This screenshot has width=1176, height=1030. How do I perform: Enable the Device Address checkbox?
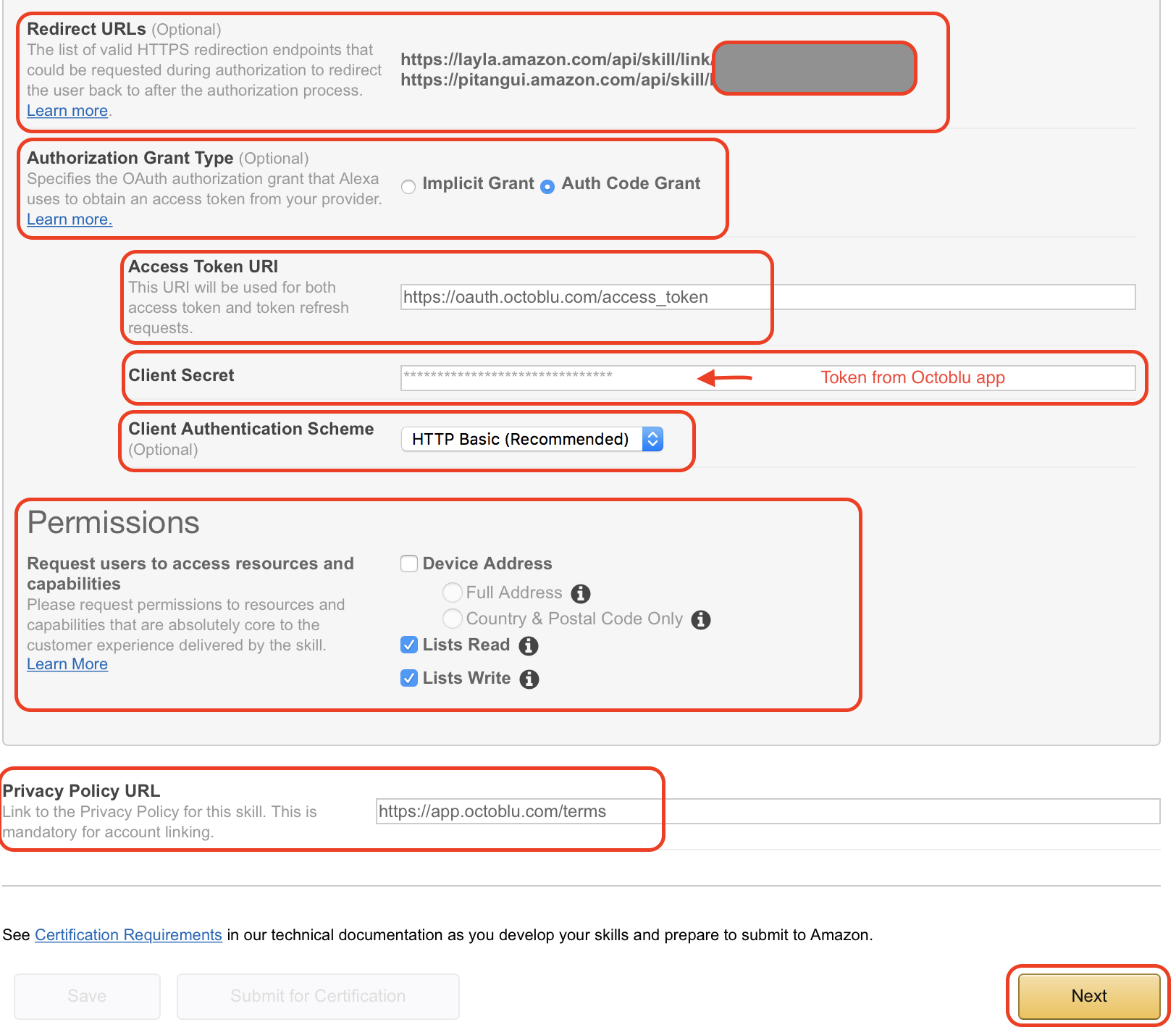(409, 564)
